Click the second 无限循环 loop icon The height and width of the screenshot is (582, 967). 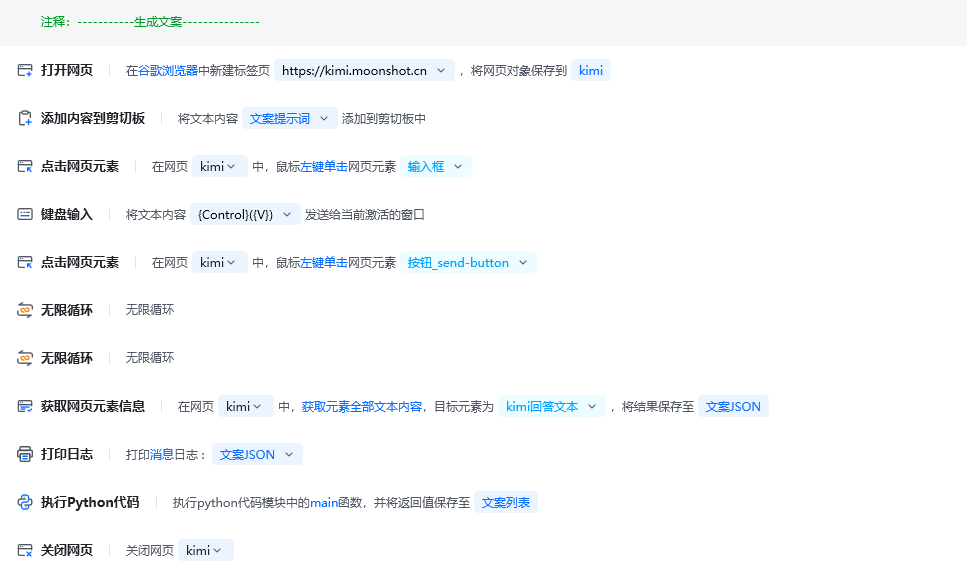point(24,357)
